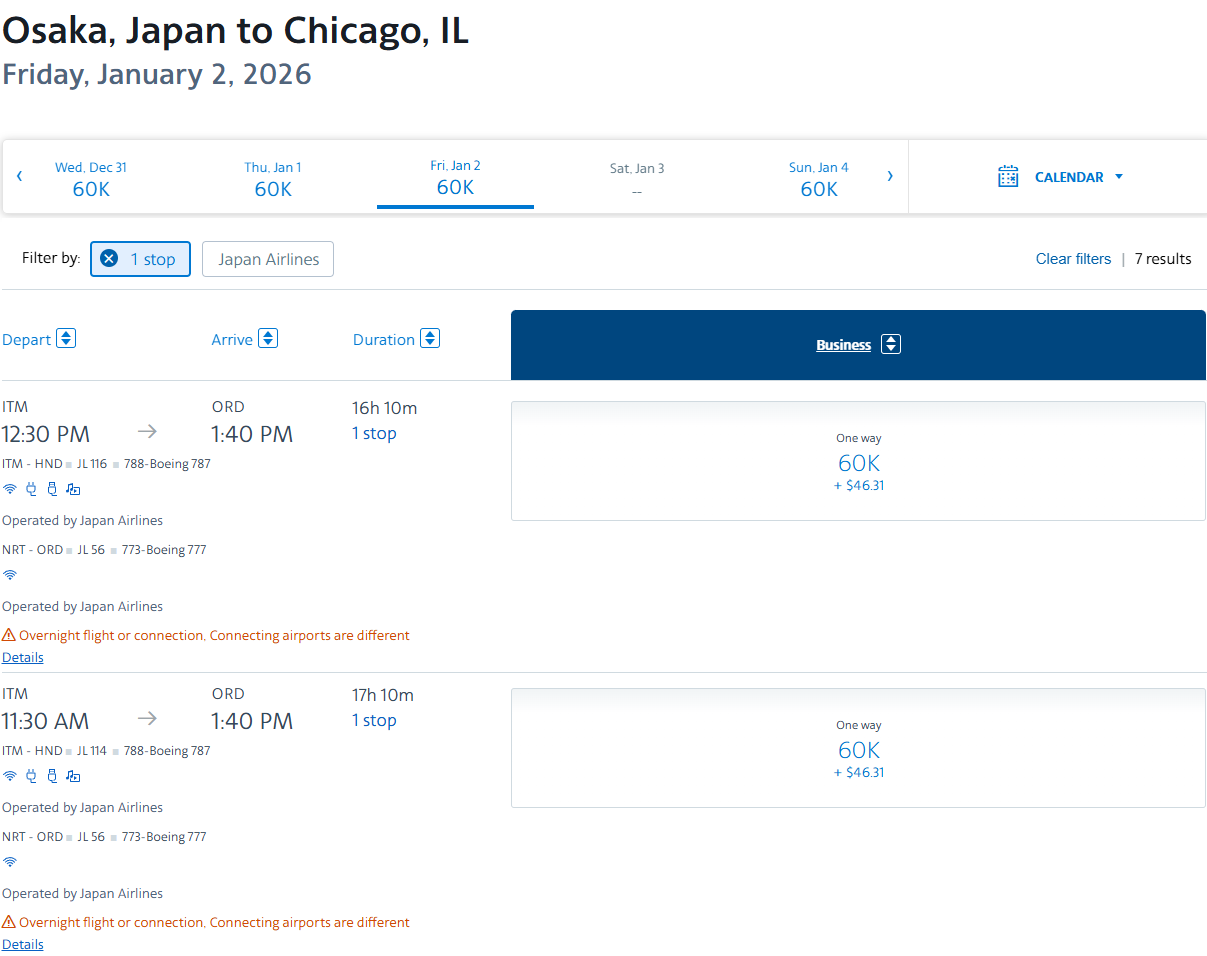1207x956 pixels.
Task: Click the JL 116 flight number
Action: (x=92, y=464)
